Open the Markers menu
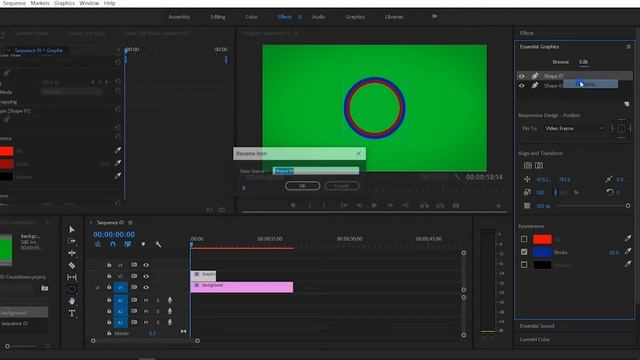The height and width of the screenshot is (360, 640). [x=40, y=3]
